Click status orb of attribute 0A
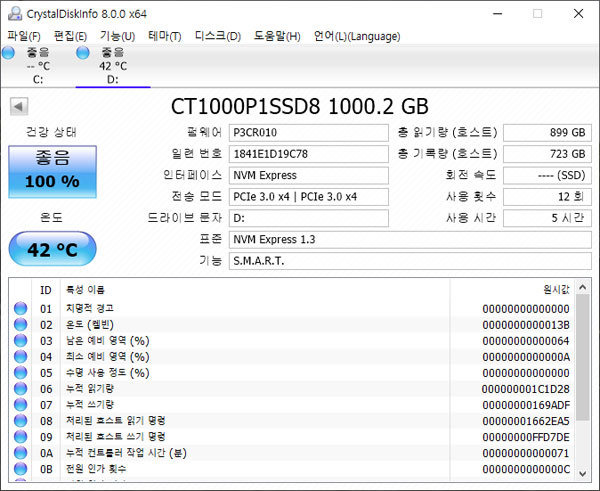 [x=21, y=453]
